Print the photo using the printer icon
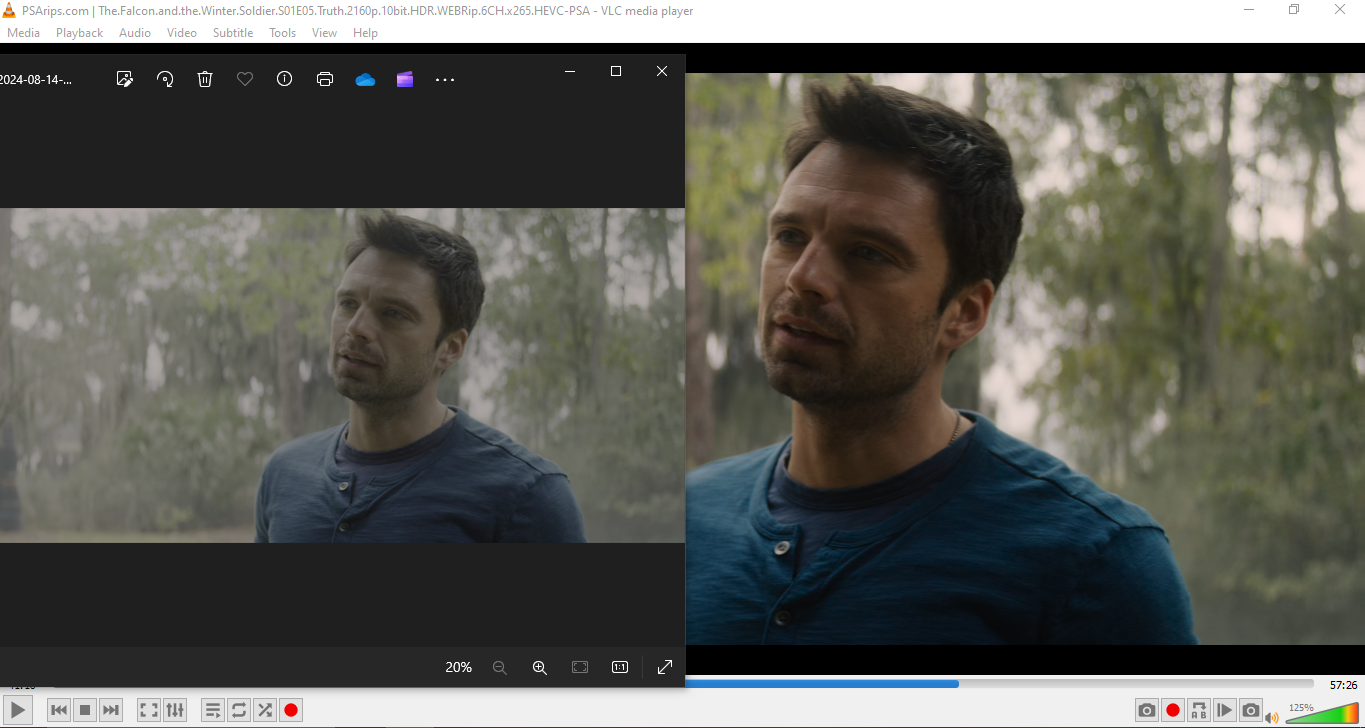 [x=325, y=79]
